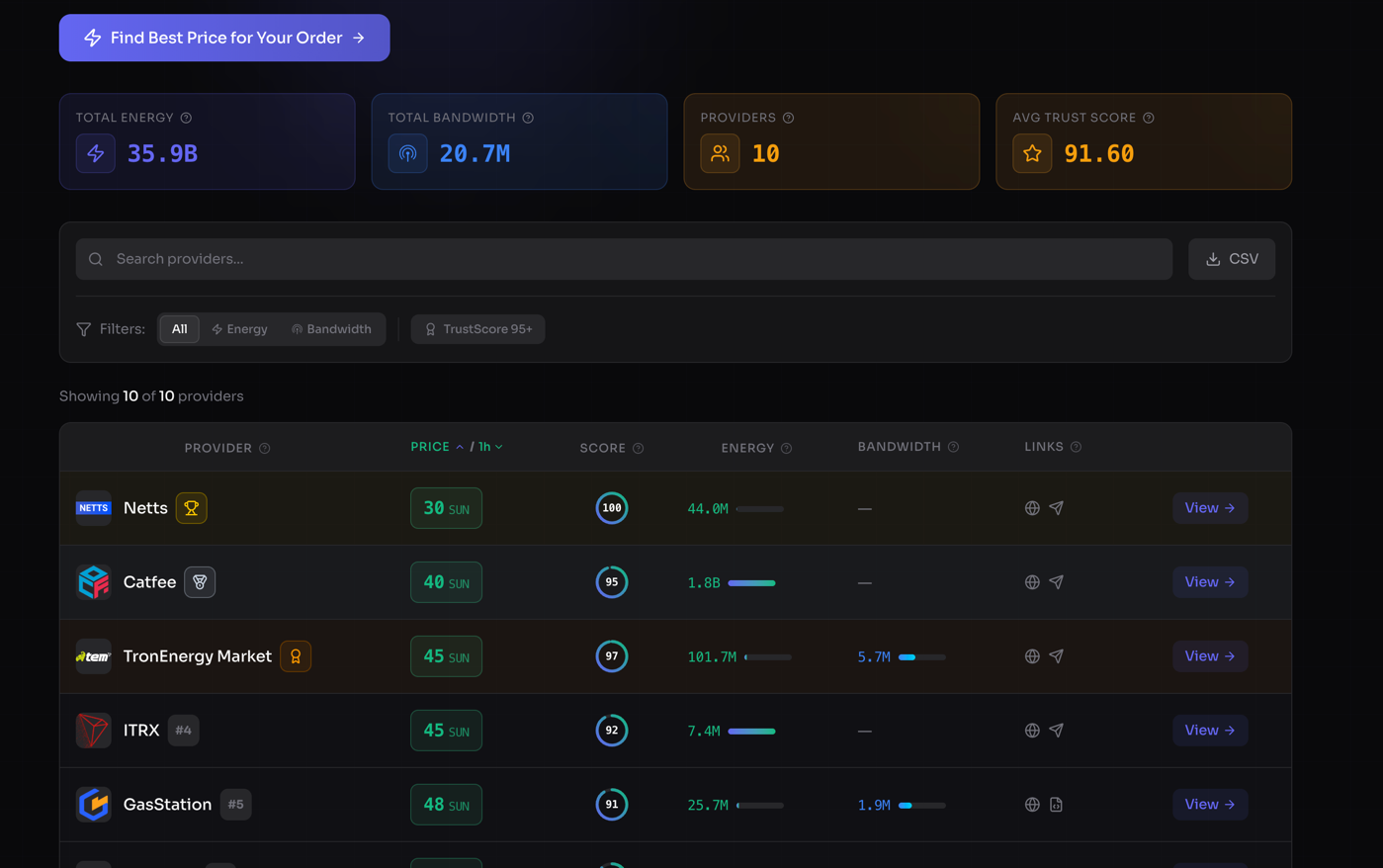Click the search magnifier in the search bar
The width and height of the screenshot is (1383, 868).
click(x=95, y=258)
